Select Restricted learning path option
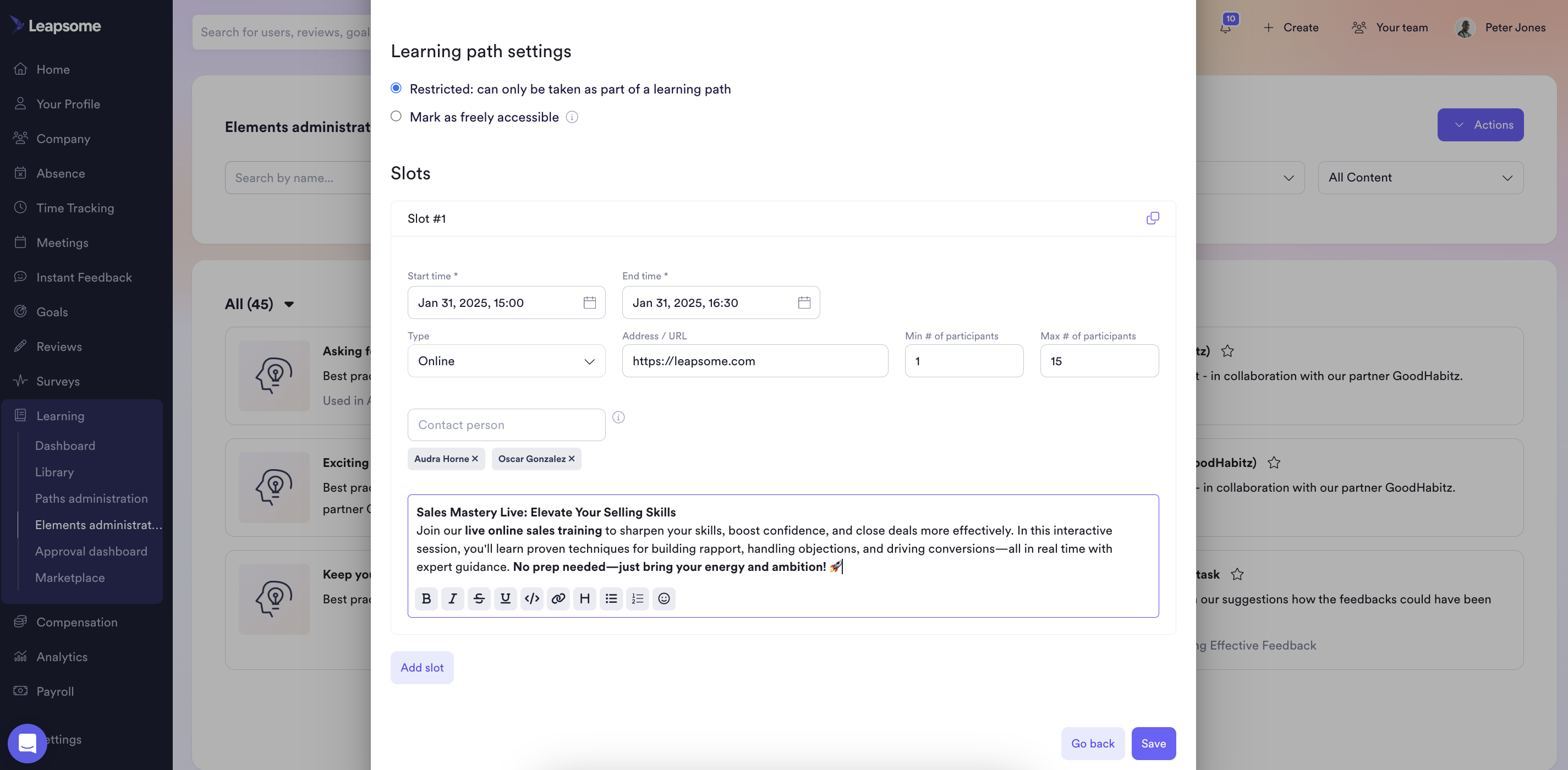Viewport: 1568px width, 770px height. [396, 88]
